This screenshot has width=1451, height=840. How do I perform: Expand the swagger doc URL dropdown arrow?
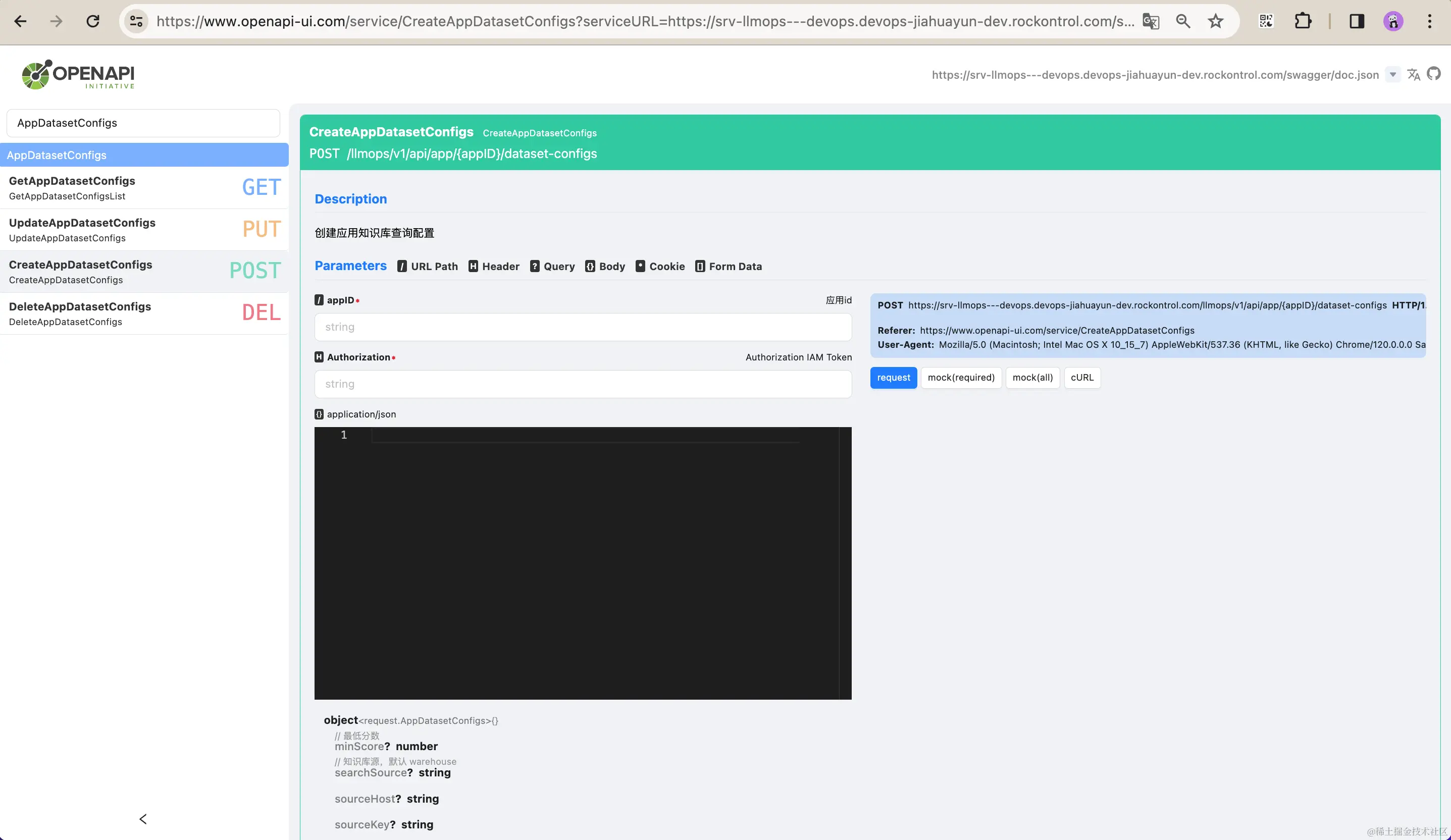[x=1392, y=74]
